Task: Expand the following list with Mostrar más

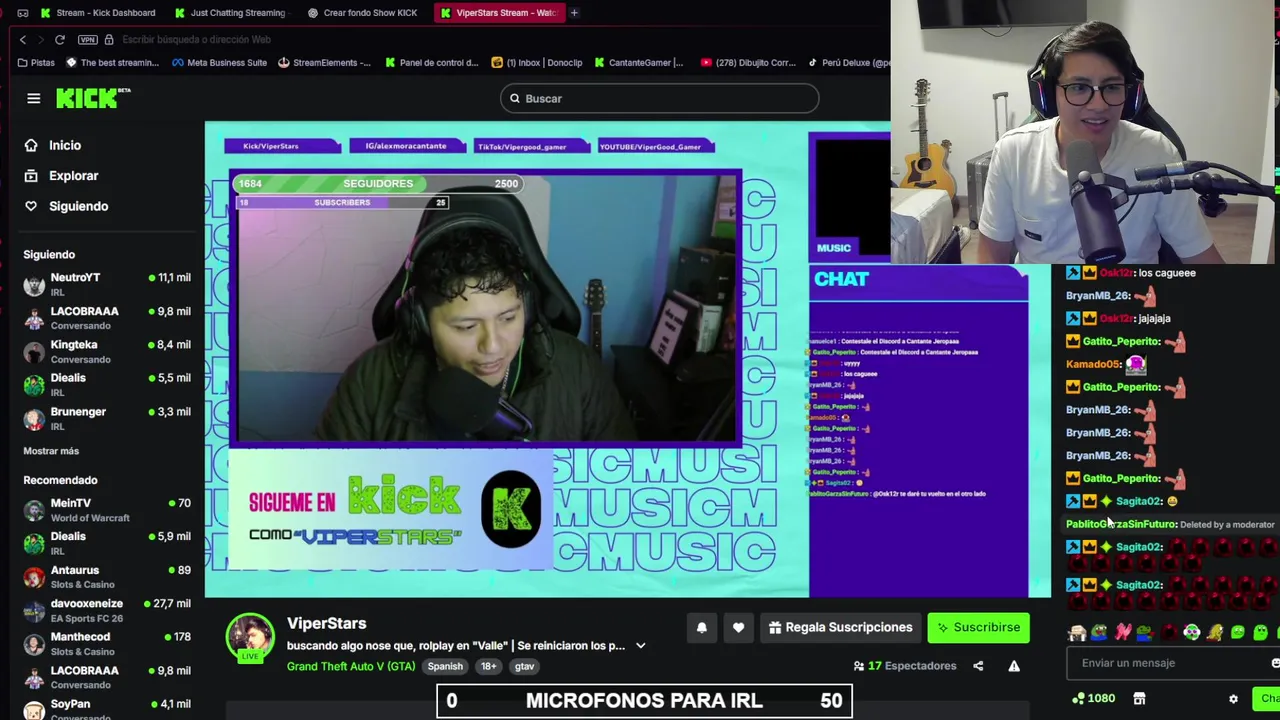Action: [x=51, y=451]
